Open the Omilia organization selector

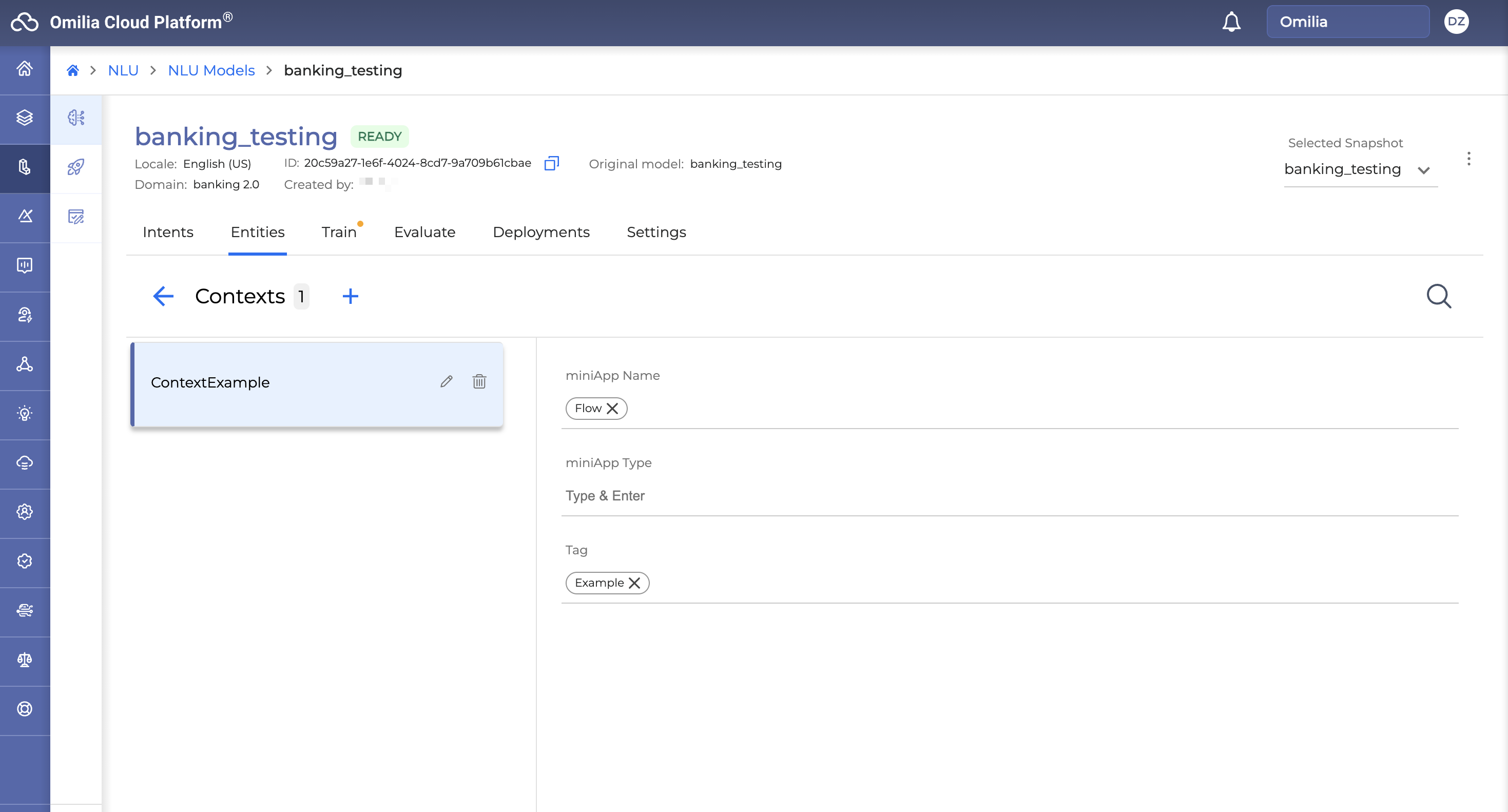coord(1347,22)
